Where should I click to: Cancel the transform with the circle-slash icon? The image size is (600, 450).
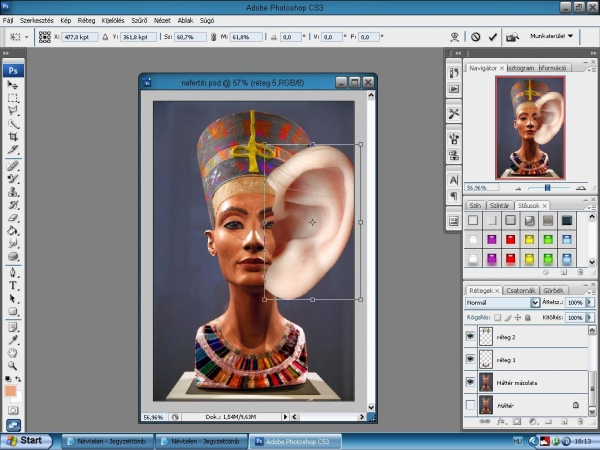(475, 37)
